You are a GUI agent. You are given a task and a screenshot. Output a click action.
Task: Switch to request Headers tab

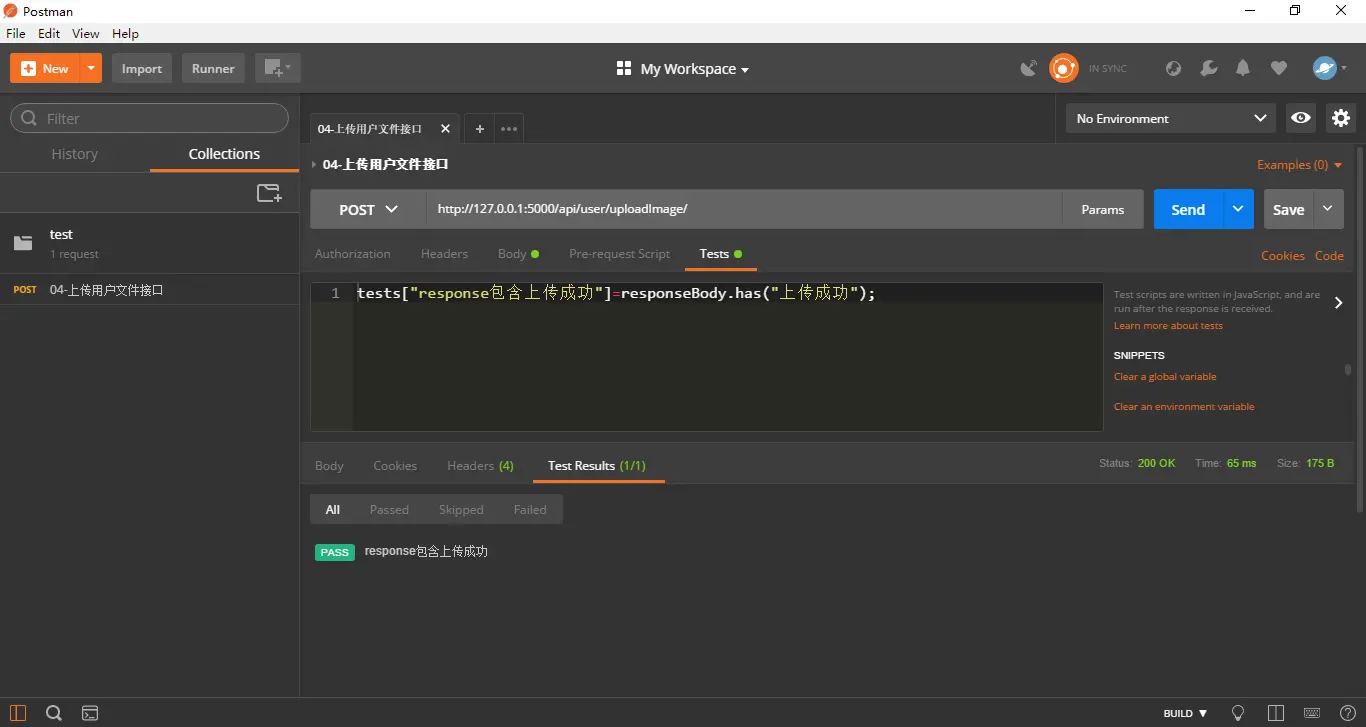[x=444, y=254]
